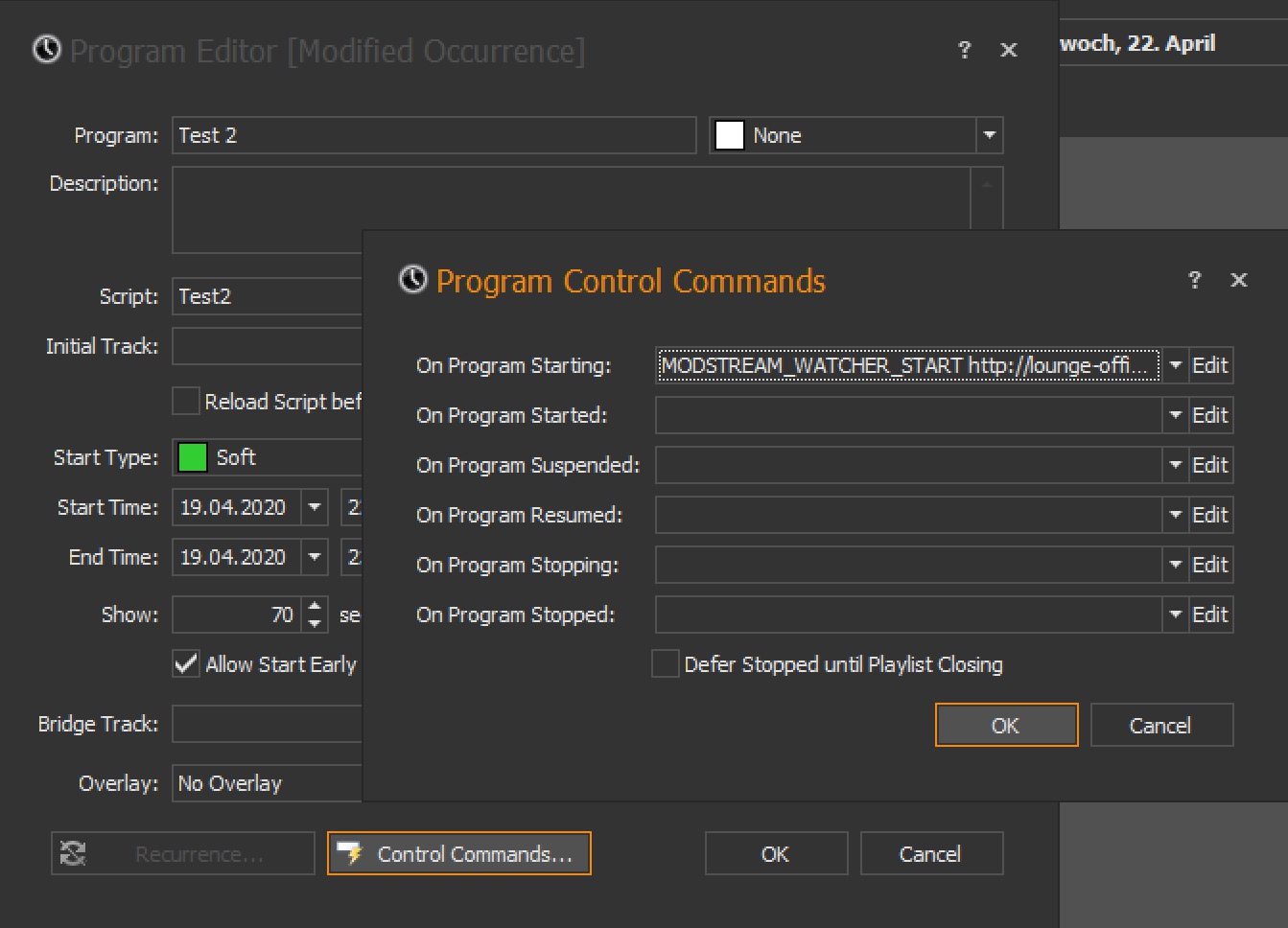Edit the On Program Stopped command

click(1210, 615)
